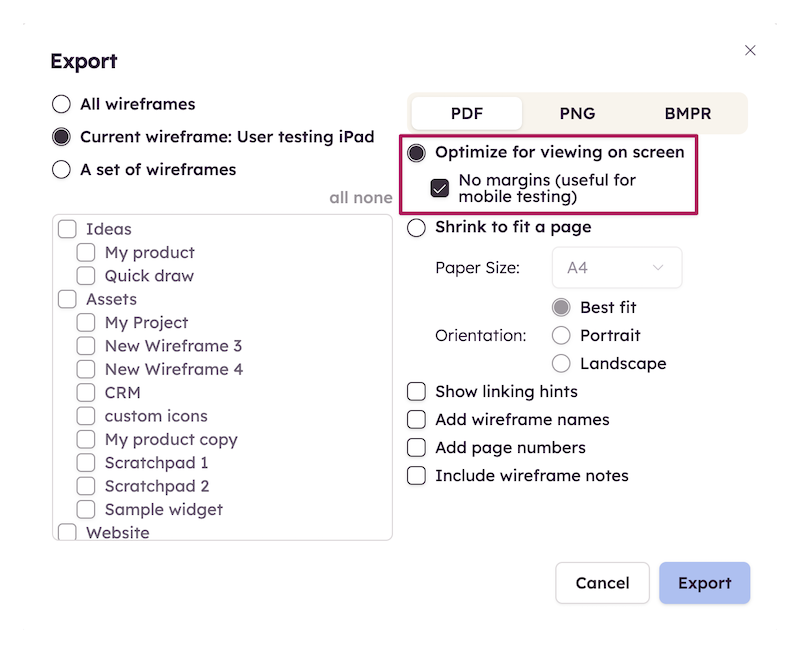Switch to the BMPR export tab
The width and height of the screenshot is (800, 653).
coord(688,113)
